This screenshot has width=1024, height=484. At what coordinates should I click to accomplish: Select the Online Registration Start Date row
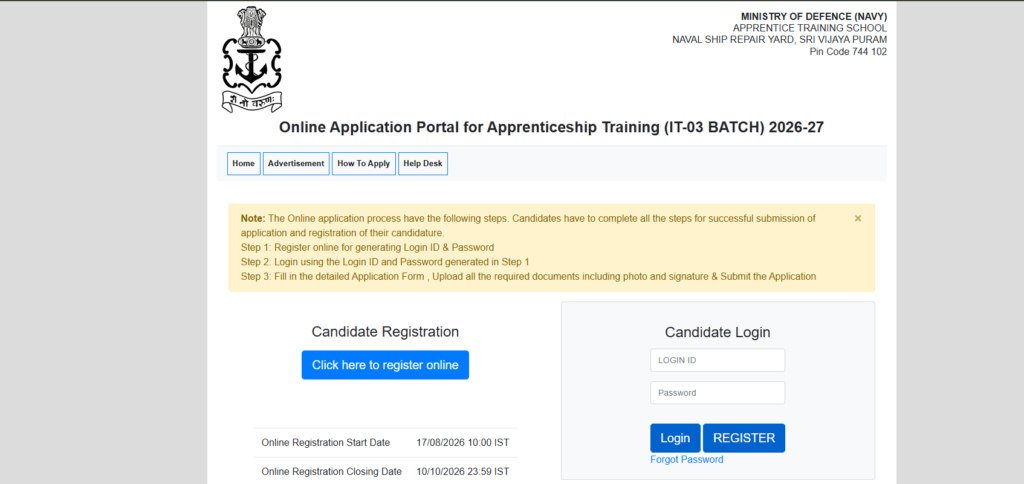385,442
